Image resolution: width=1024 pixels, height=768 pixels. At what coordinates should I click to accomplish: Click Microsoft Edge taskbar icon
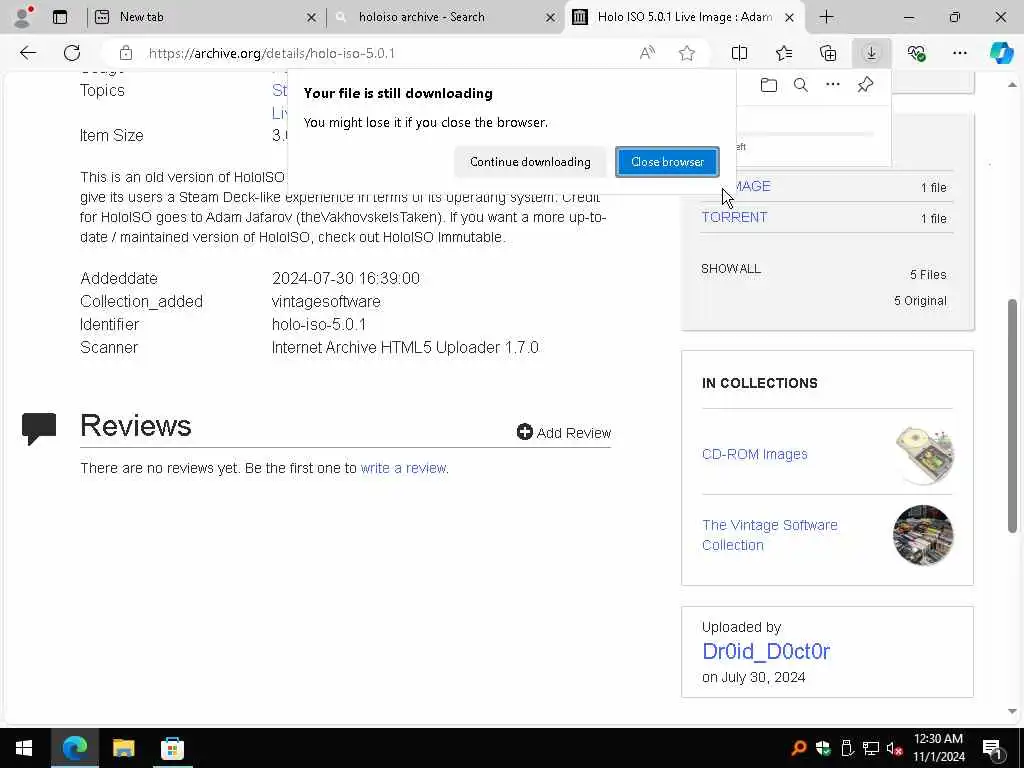coord(74,748)
